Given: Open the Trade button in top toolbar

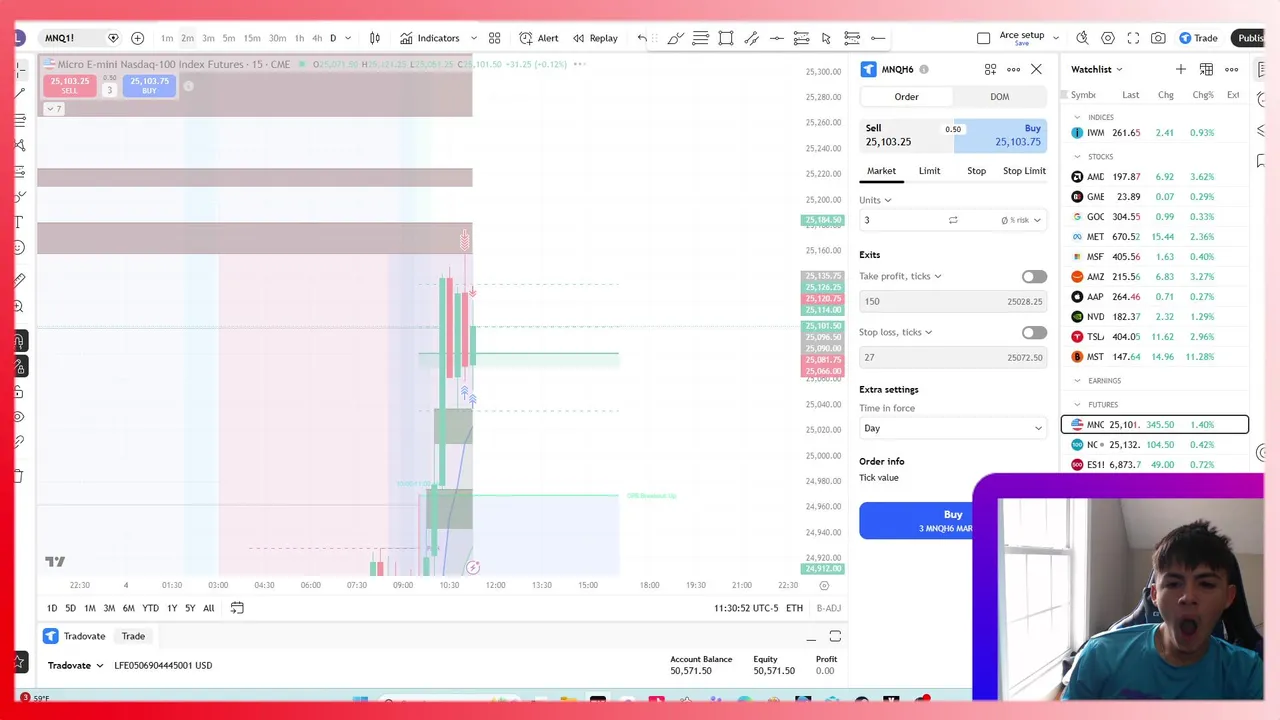Looking at the screenshot, I should (x=1198, y=38).
